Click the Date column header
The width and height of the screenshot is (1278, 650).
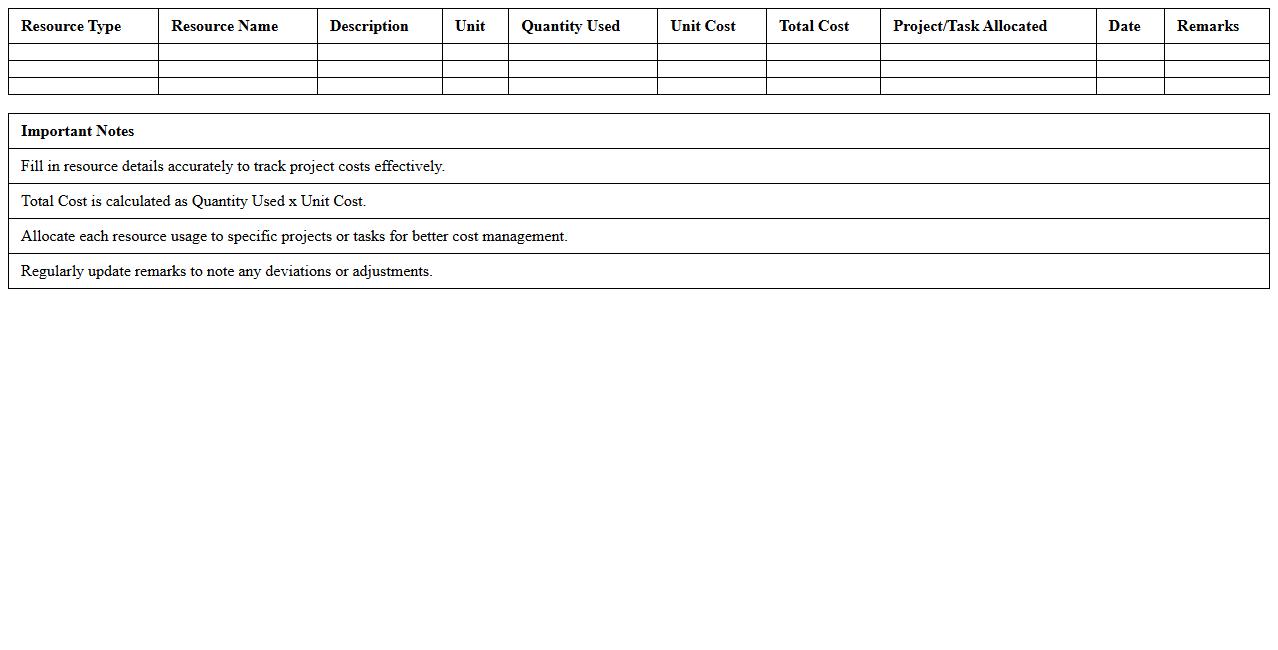[1124, 26]
